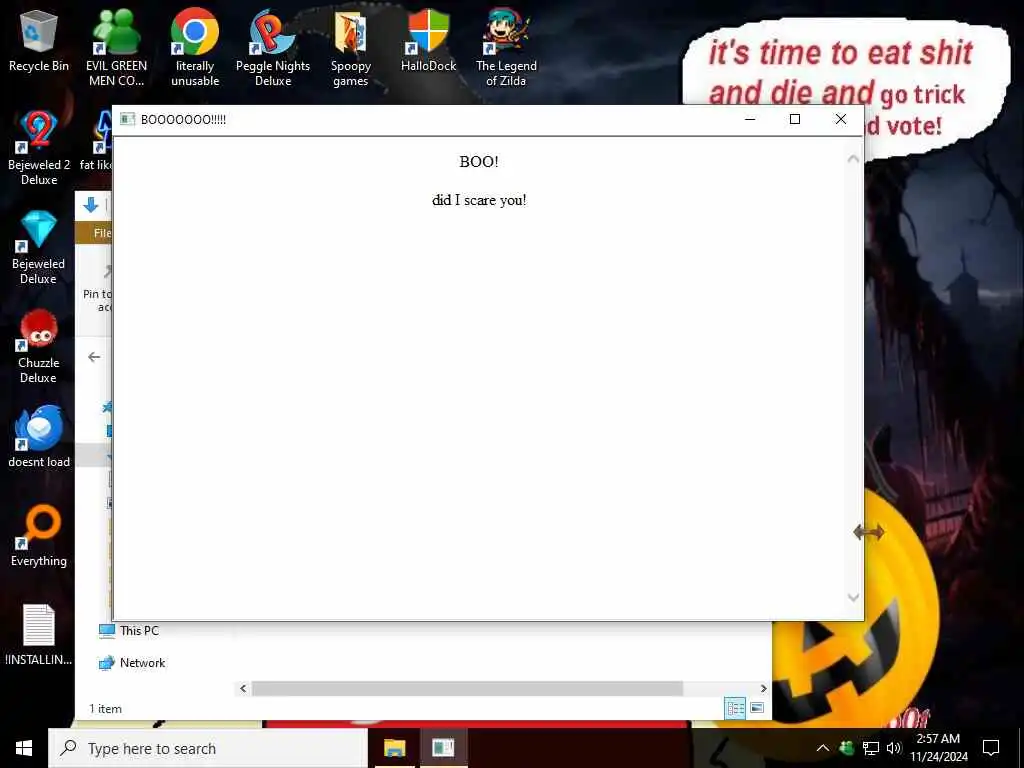Open the Action Center notifications icon
The height and width of the screenshot is (768, 1024).
pos(991,748)
